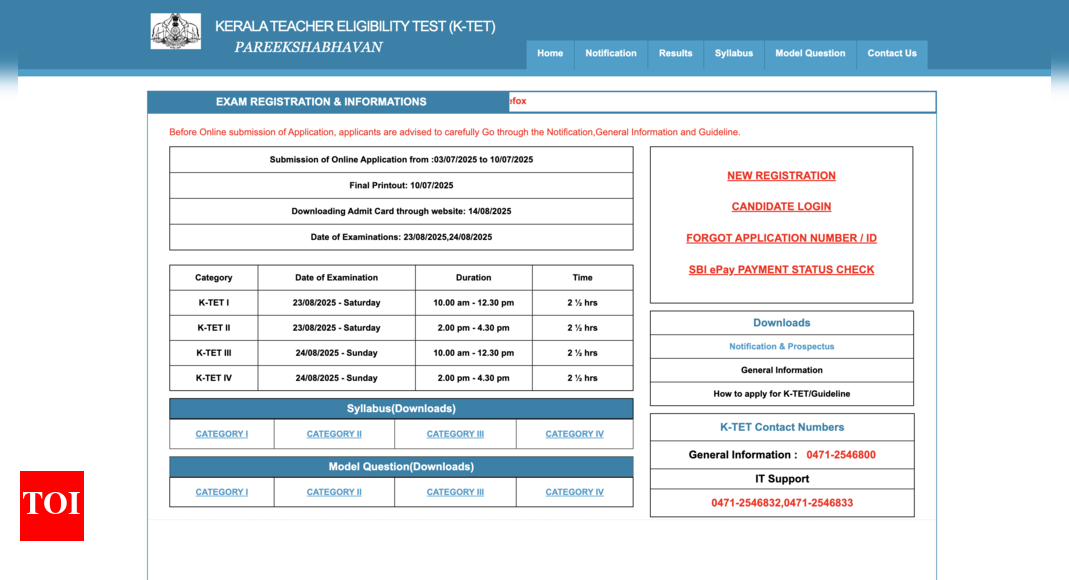Go to the Results tab

point(675,54)
